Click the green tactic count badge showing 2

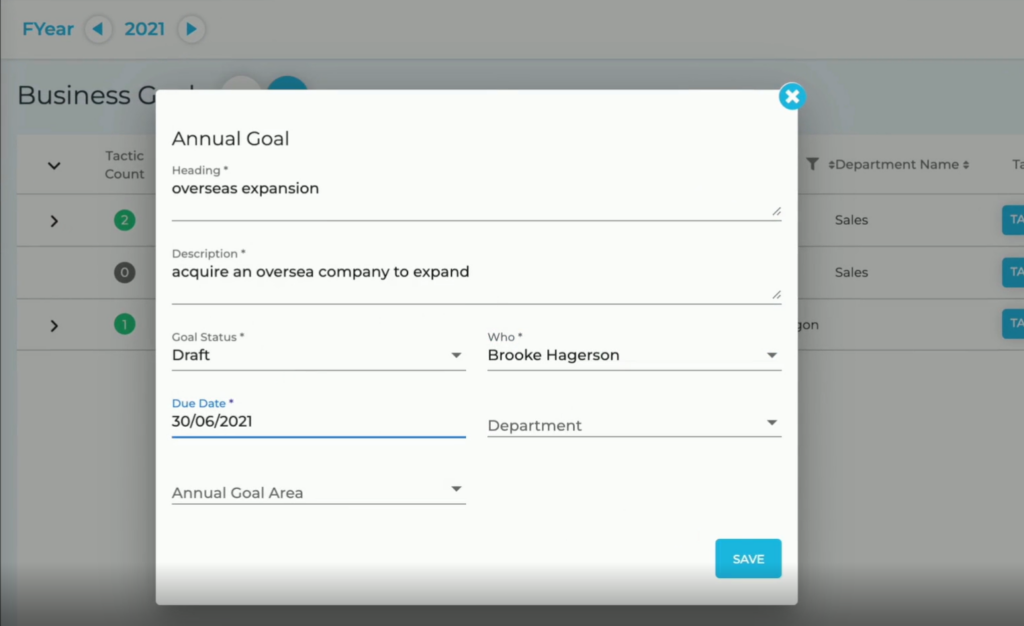(124, 220)
